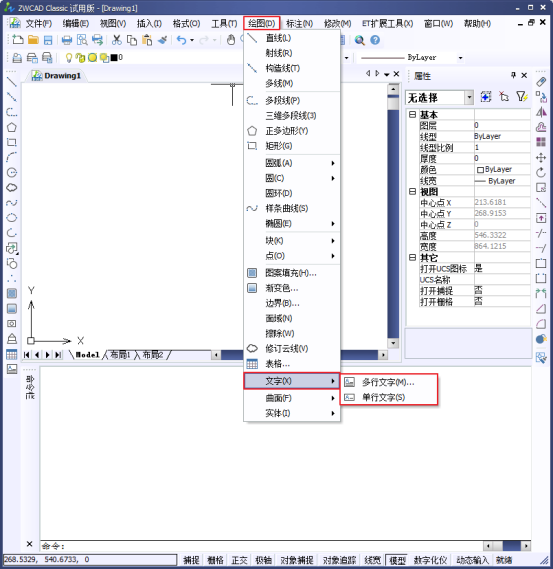This screenshot has height=569, width=553.
Task: Select 多段线(P) menu entry
Action: coord(292,101)
